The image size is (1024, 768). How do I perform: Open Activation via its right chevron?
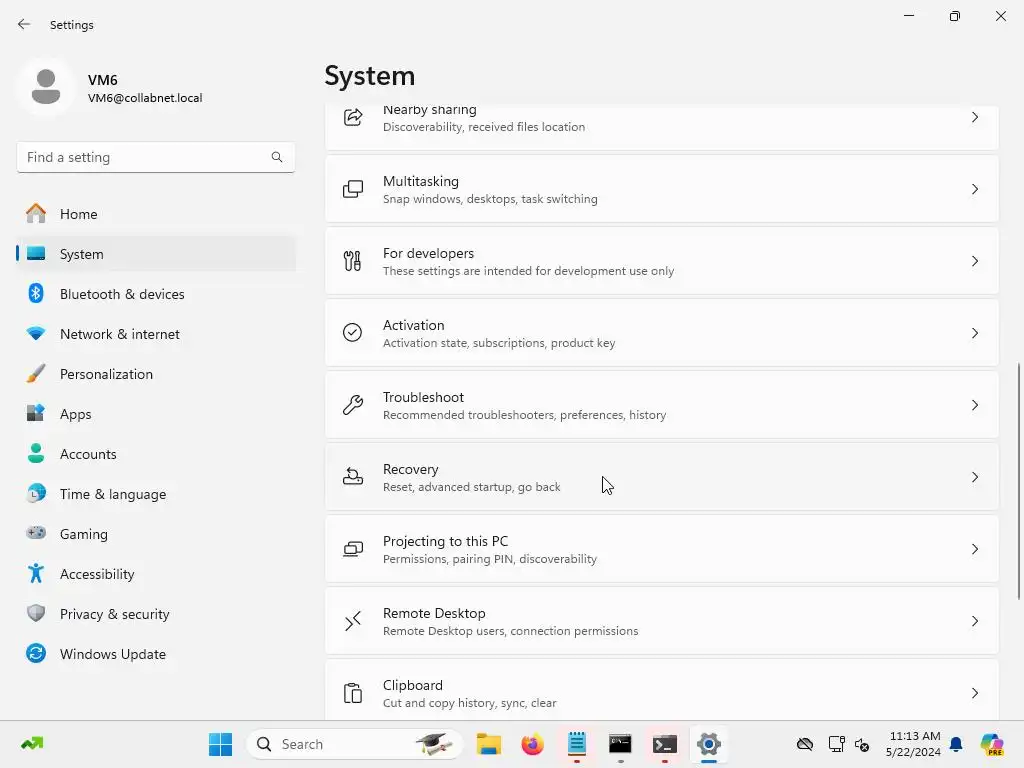click(974, 333)
